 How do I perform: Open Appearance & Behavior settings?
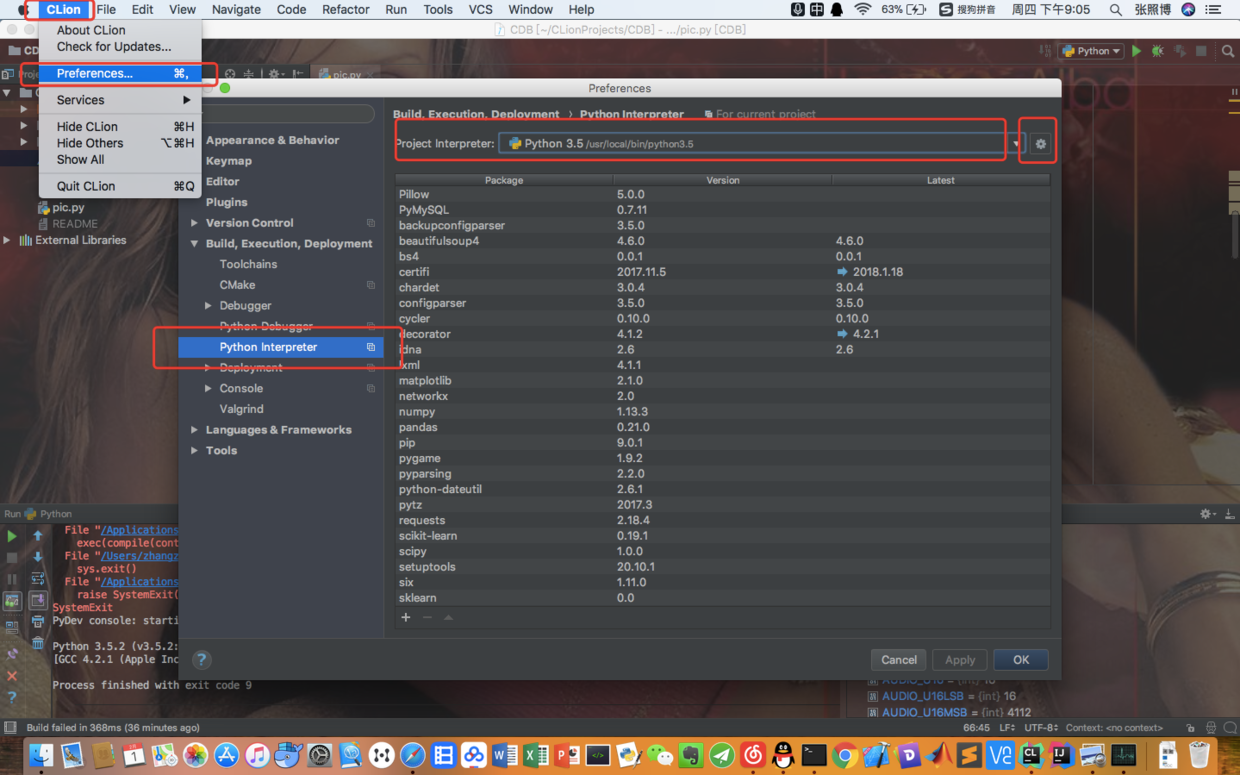pyautogui.click(x=272, y=140)
